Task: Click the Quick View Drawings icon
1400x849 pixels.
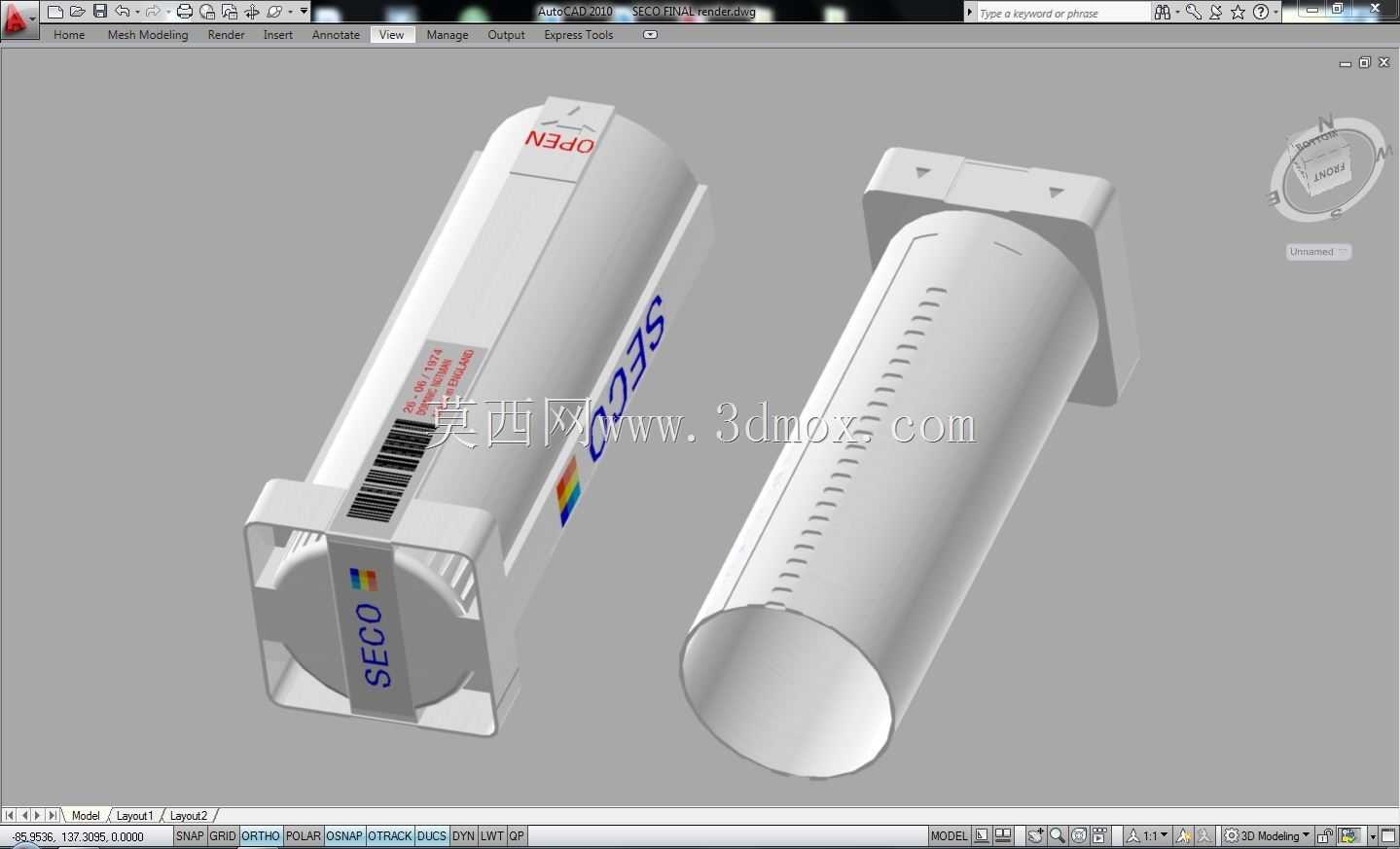Action: pyautogui.click(x=1003, y=836)
